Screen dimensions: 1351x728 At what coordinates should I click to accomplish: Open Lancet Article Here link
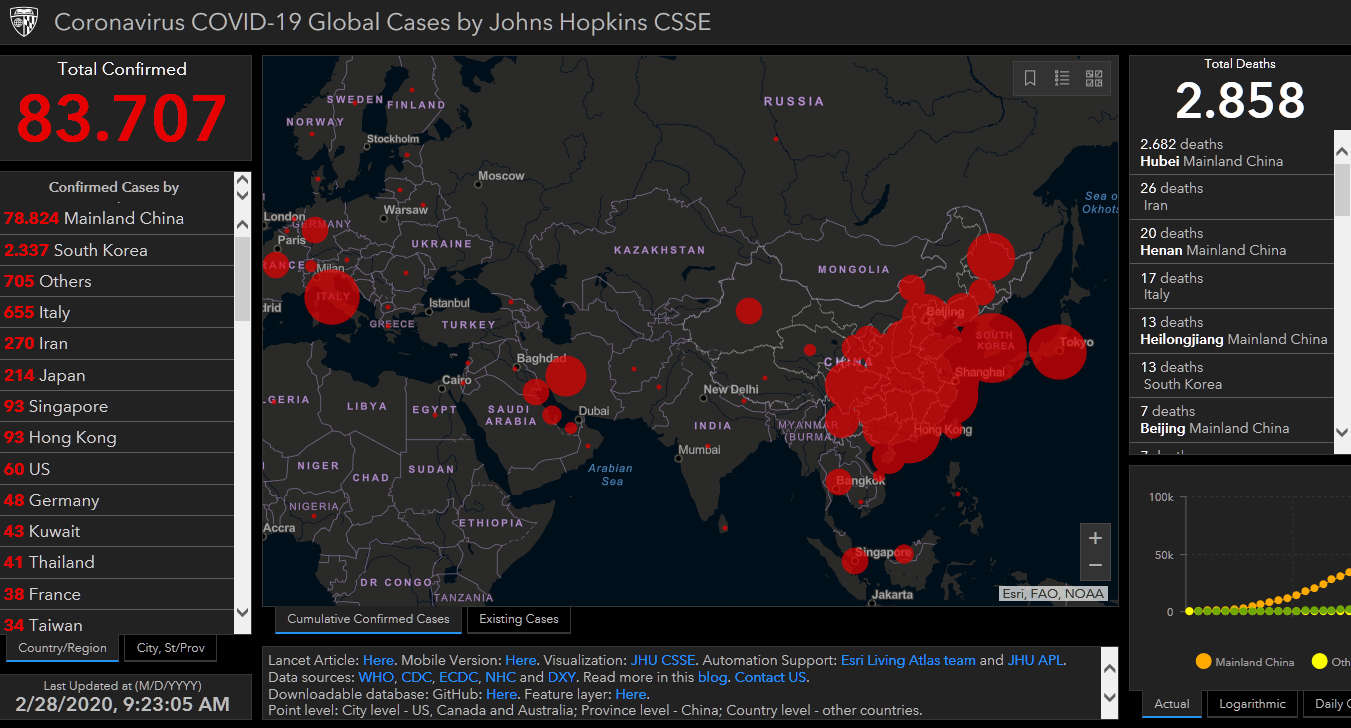click(x=378, y=660)
